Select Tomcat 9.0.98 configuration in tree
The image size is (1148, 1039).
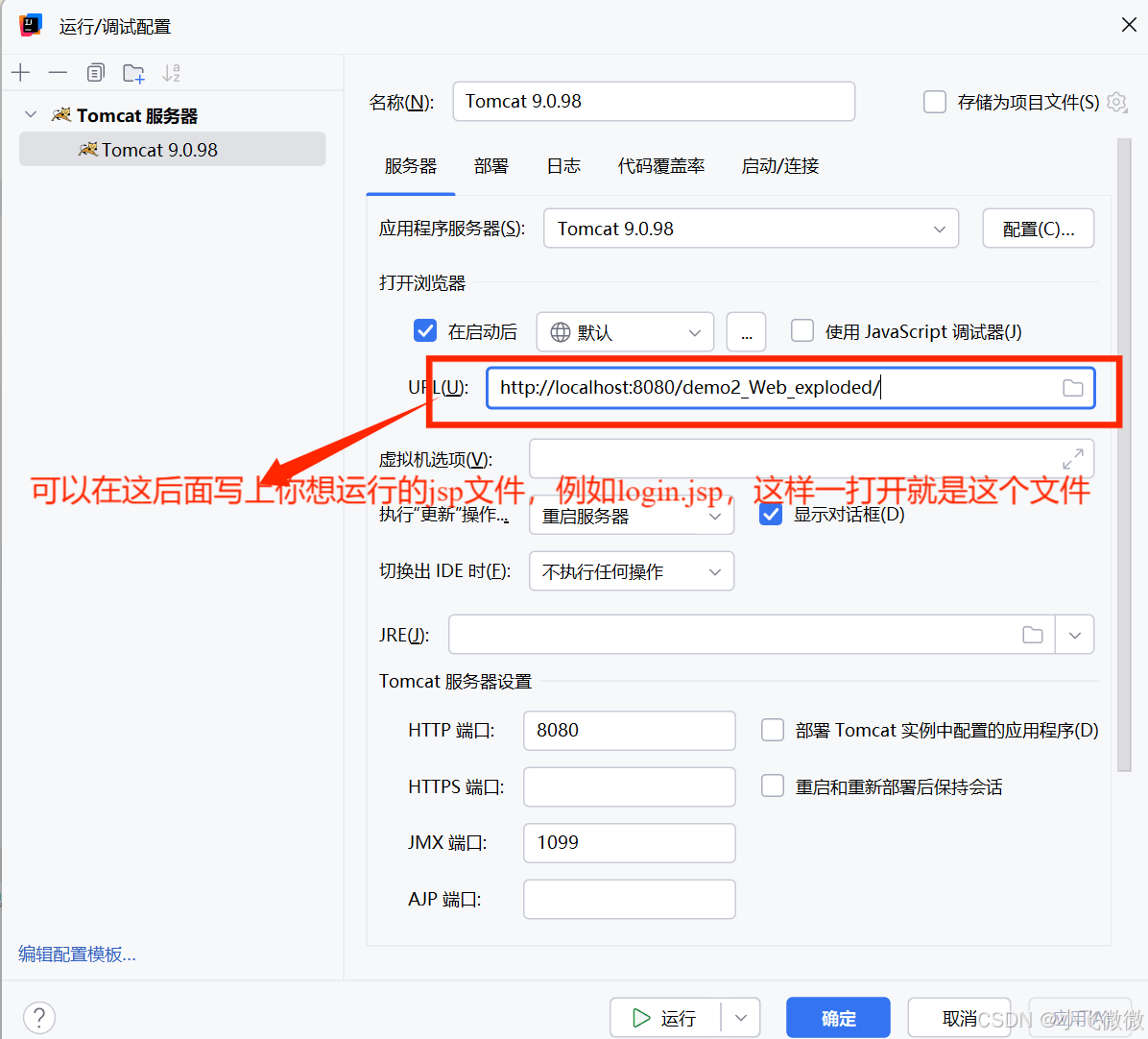(172, 150)
